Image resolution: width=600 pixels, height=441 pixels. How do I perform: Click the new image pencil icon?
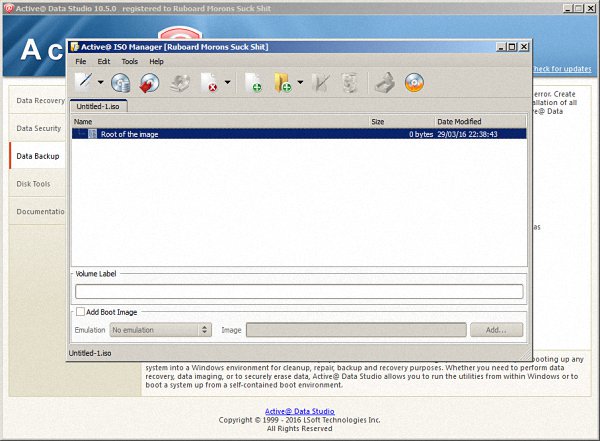[84, 82]
